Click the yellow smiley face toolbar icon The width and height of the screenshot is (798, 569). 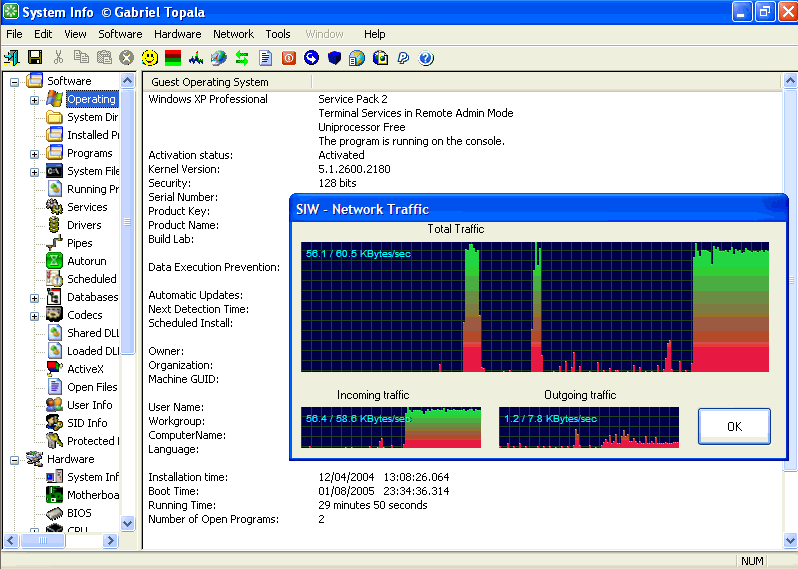tap(149, 58)
